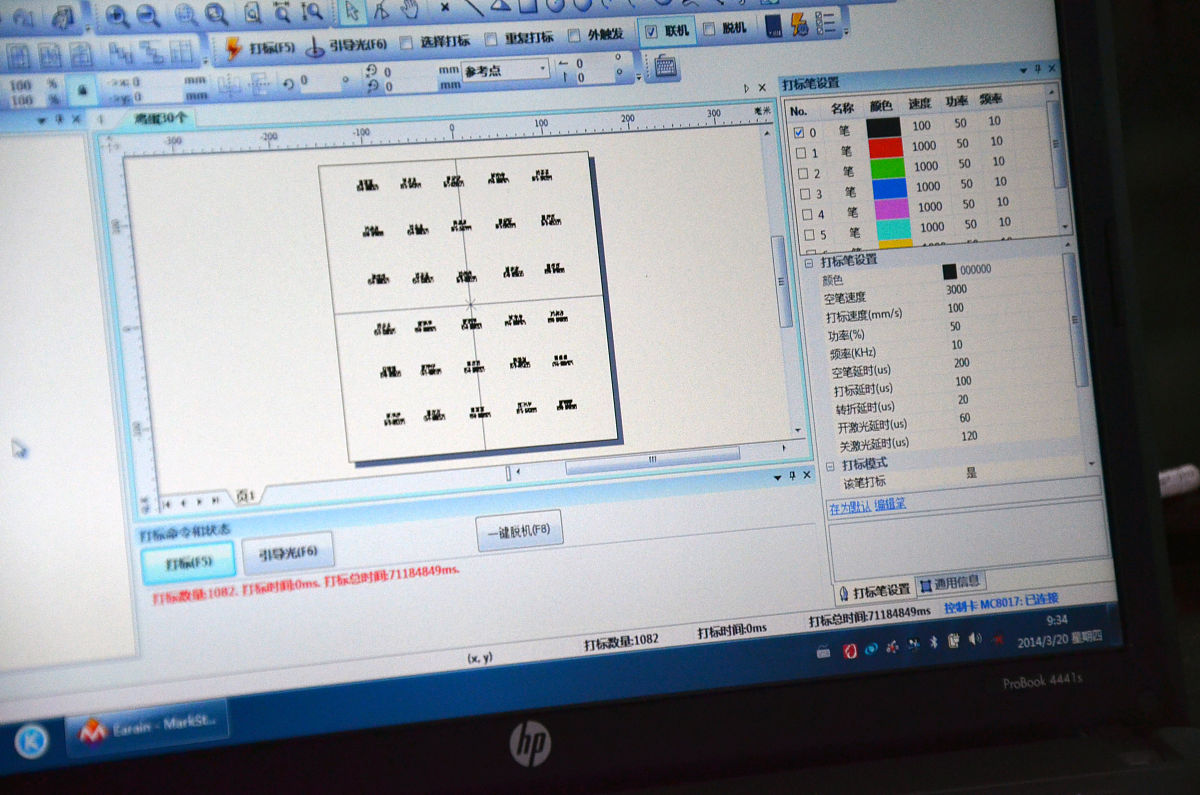Click the lock aspect ratio icon
The image size is (1200, 795).
click(81, 89)
